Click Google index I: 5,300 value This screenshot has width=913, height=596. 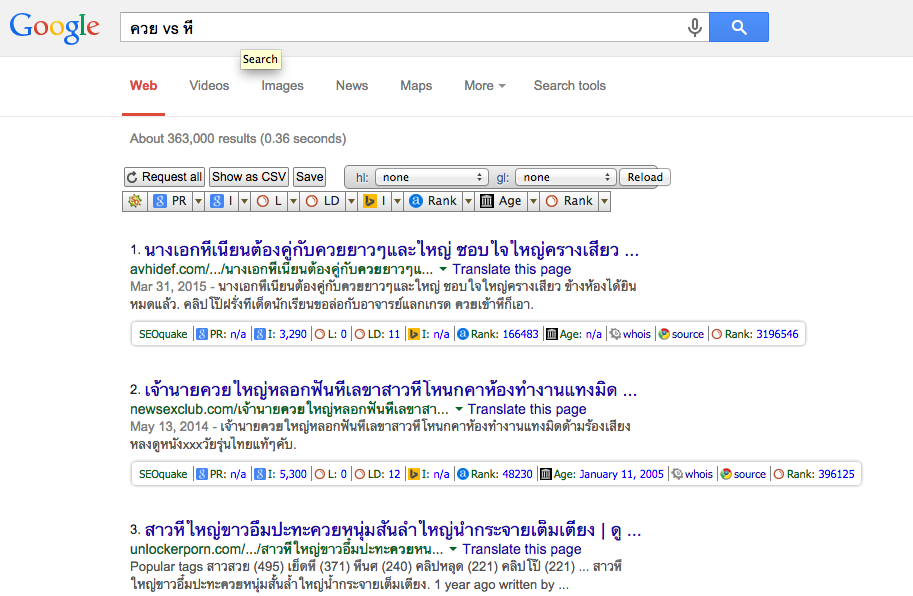pyautogui.click(x=293, y=474)
